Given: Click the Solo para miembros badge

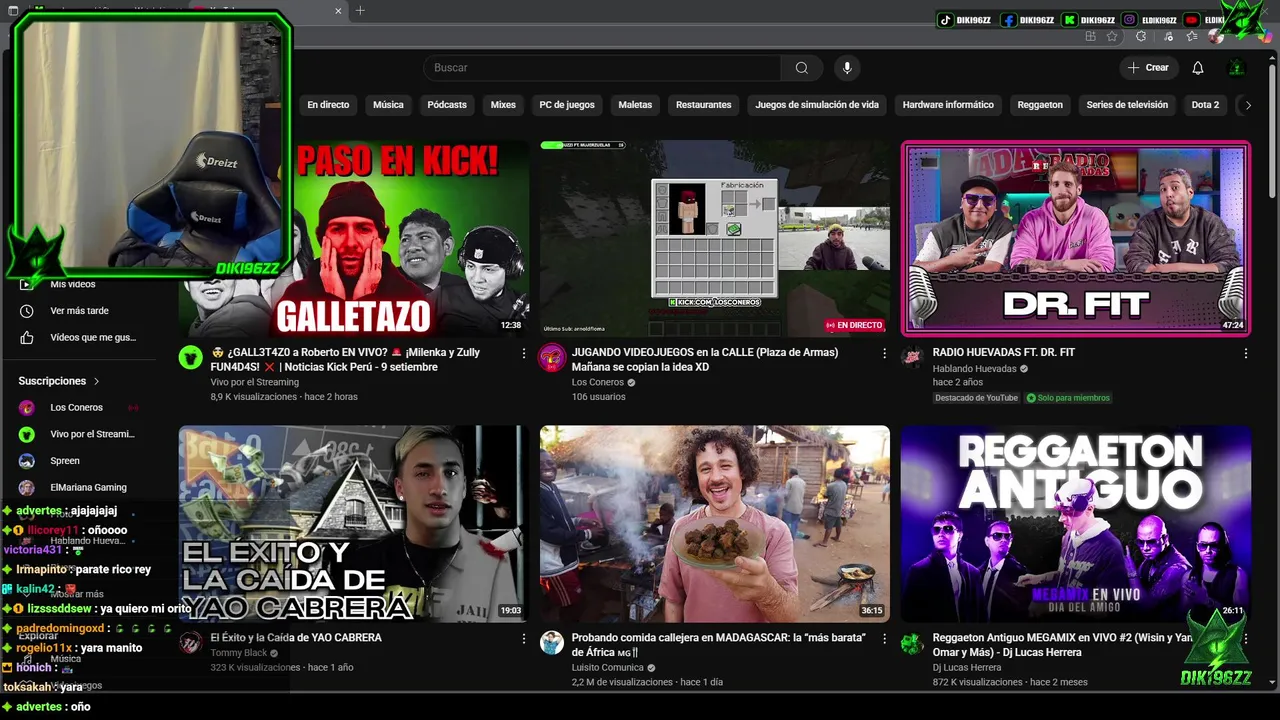Looking at the screenshot, I should tap(1068, 398).
